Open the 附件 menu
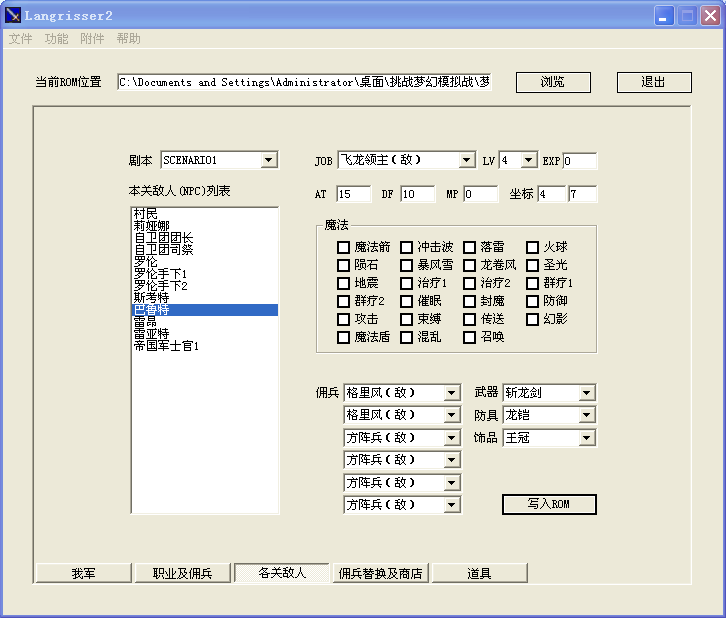Image resolution: width=726 pixels, height=618 pixels. click(x=92, y=38)
